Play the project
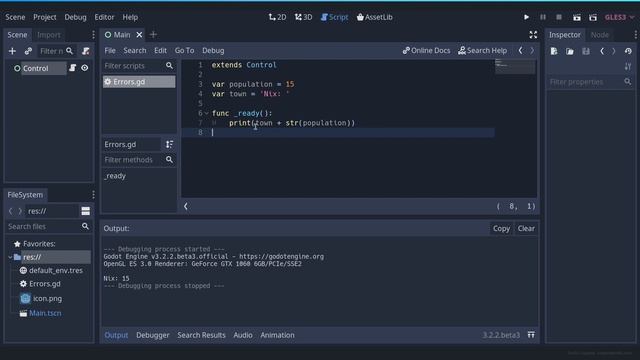 527,17
